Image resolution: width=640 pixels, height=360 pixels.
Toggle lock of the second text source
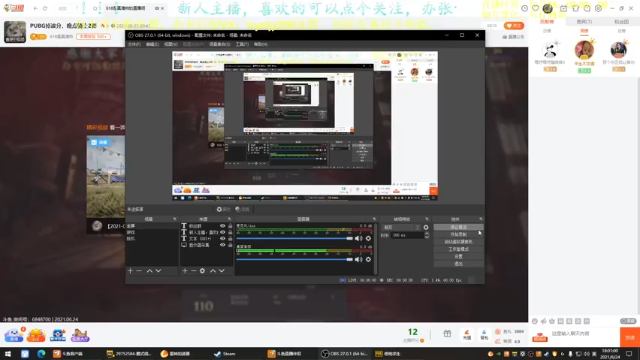tap(230, 232)
